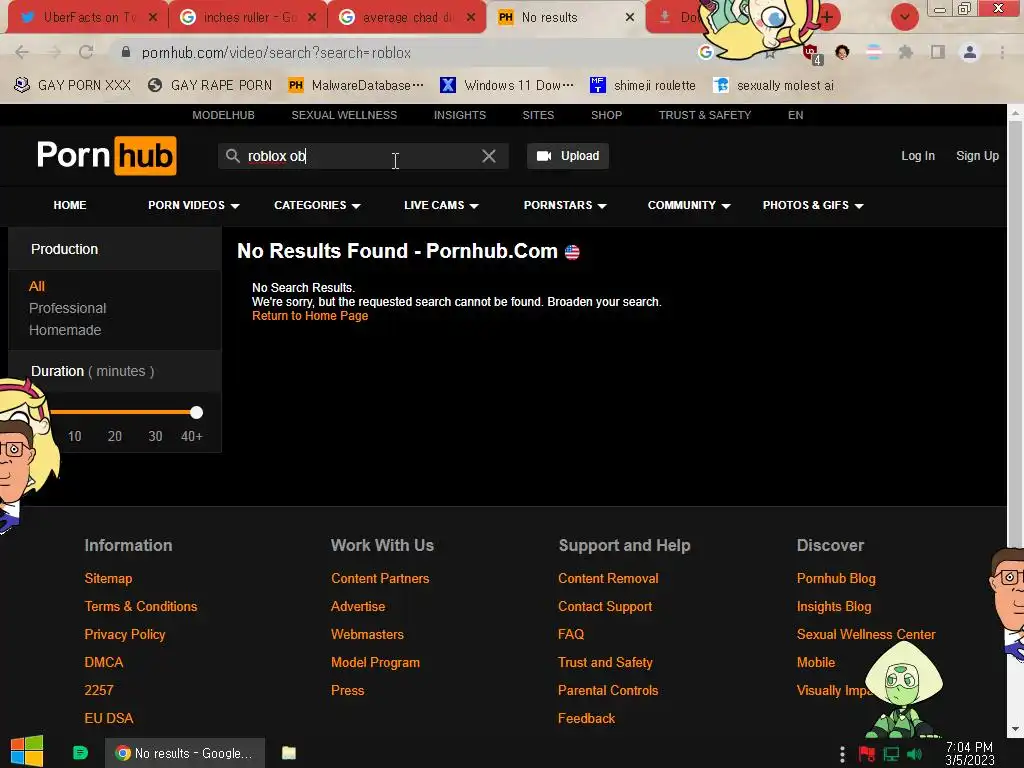Screen dimensions: 1024x768
Task: Click the page scrollbar down arrow
Action: tap(1015, 729)
